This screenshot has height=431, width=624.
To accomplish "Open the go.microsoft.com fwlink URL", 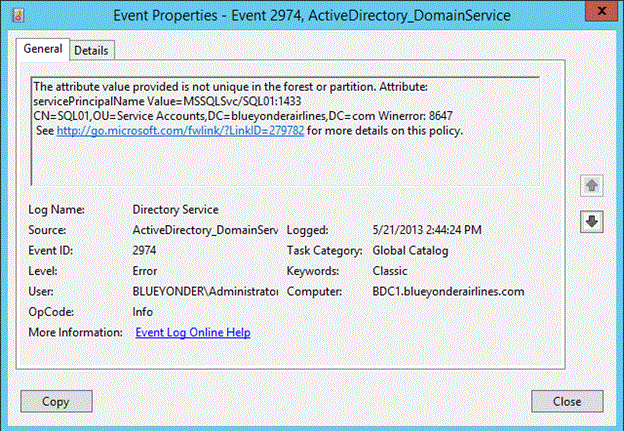I will [180, 131].
